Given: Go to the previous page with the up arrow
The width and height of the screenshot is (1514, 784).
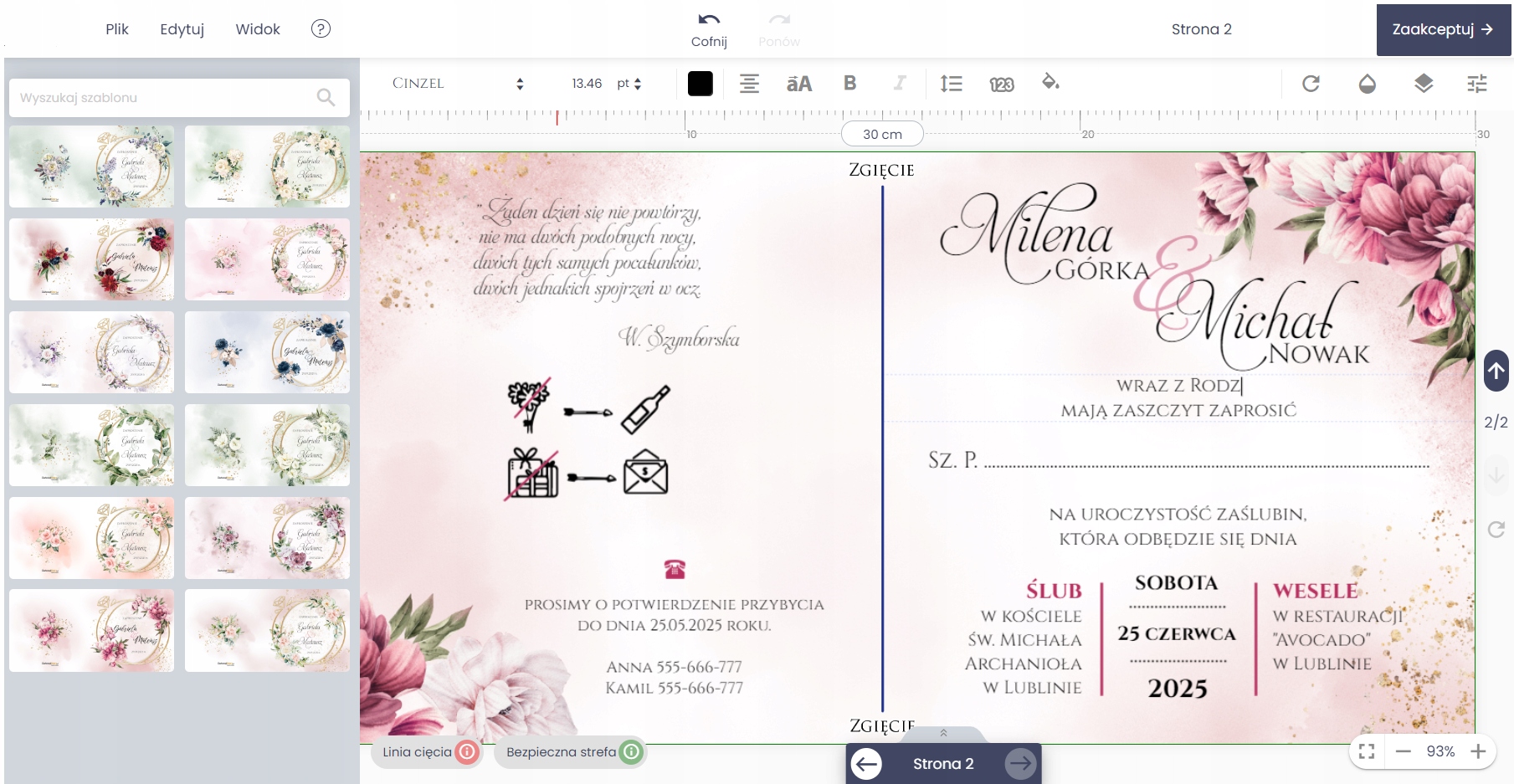Looking at the screenshot, I should [1496, 371].
